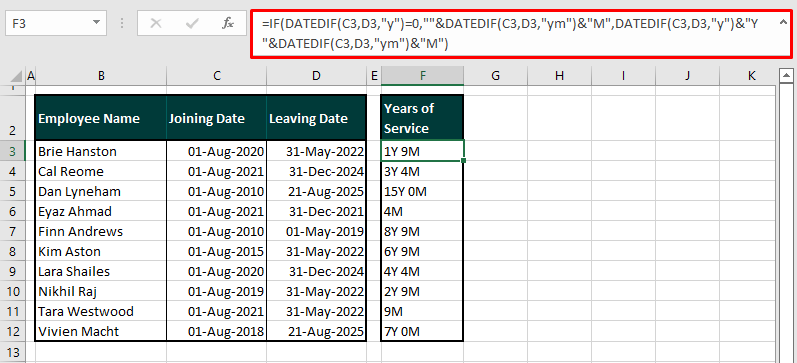Click the Enter checkmark formula bar icon

tap(192, 23)
